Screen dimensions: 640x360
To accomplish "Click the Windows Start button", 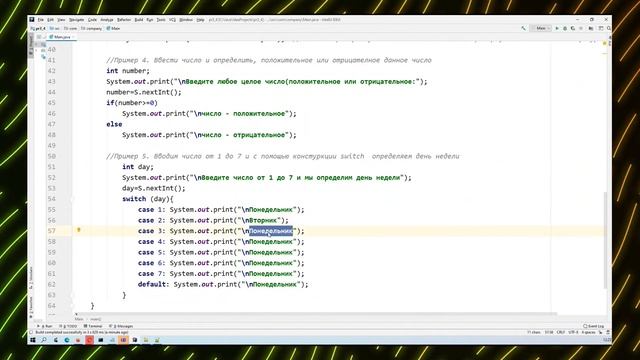I will (x=33, y=340).
